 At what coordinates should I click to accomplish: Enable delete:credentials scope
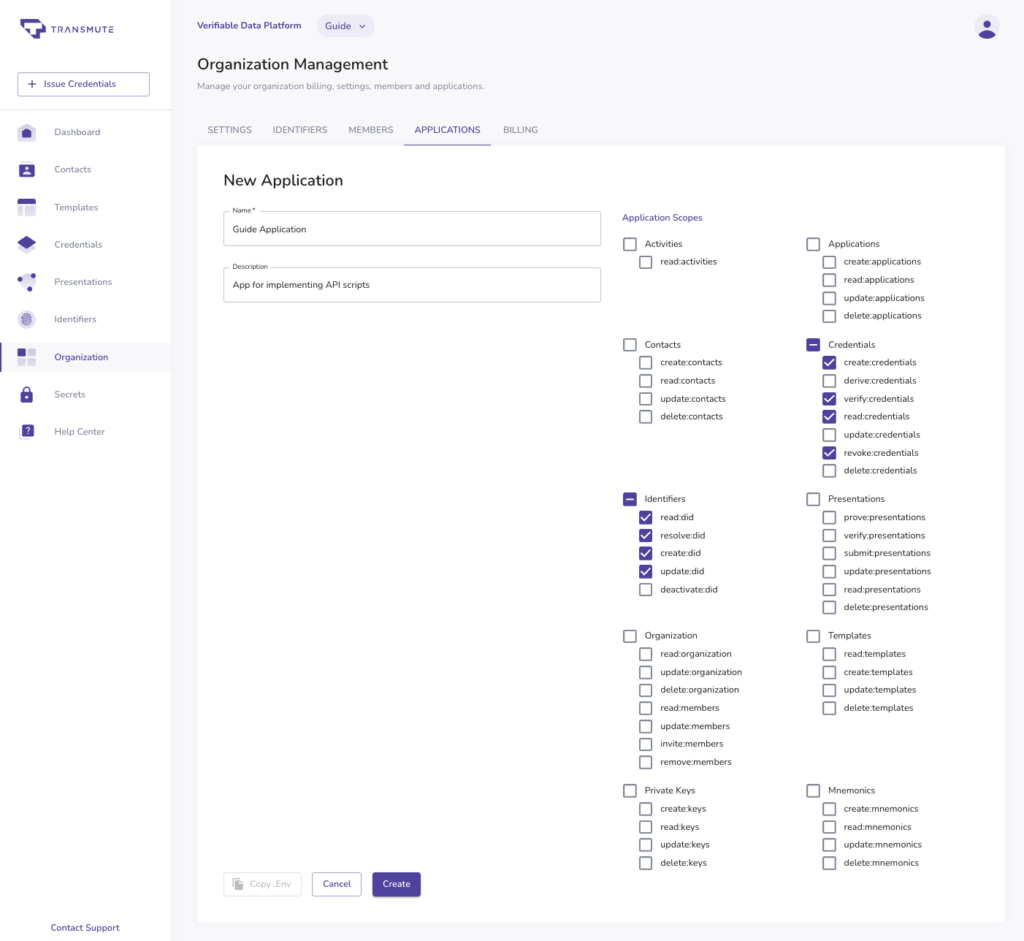pyautogui.click(x=829, y=471)
